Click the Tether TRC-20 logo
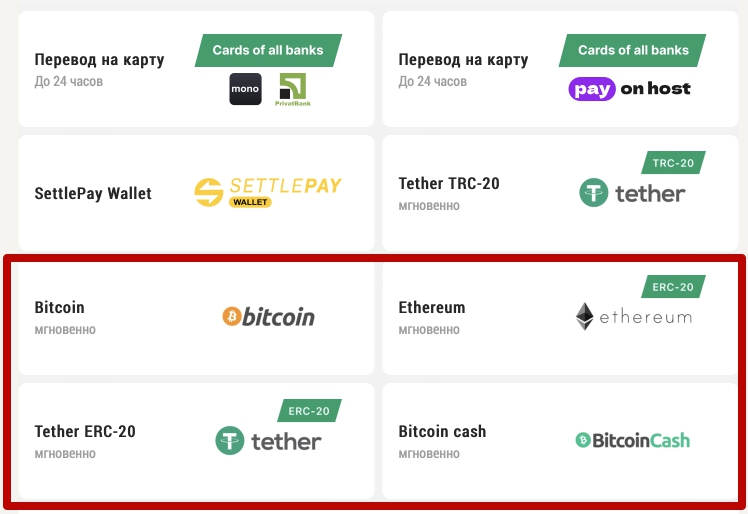The image size is (748, 514). pos(632,192)
